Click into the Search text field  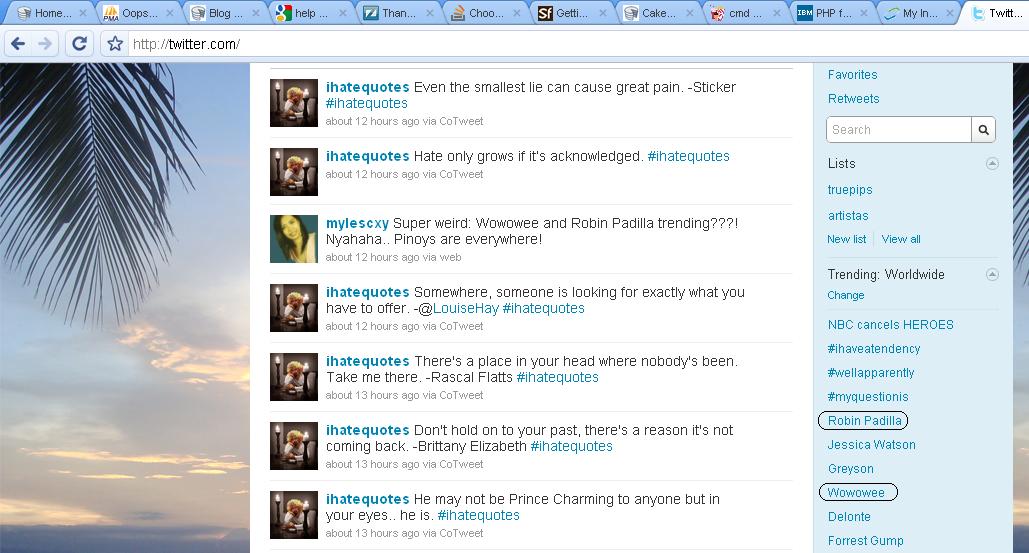[898, 130]
